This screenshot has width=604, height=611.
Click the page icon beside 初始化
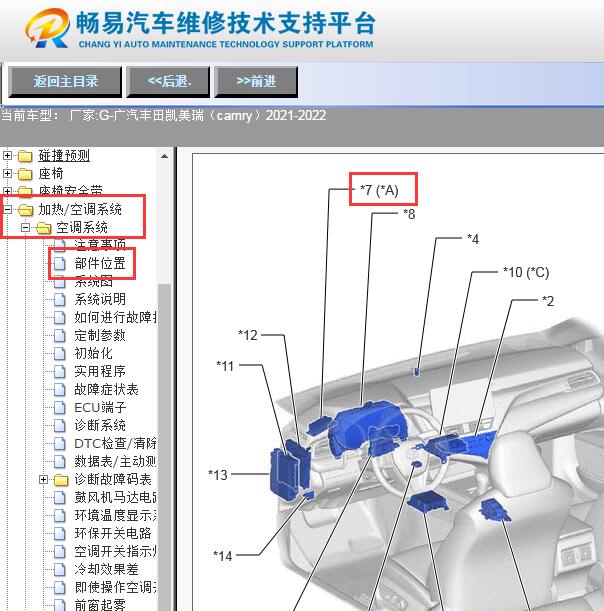point(59,353)
